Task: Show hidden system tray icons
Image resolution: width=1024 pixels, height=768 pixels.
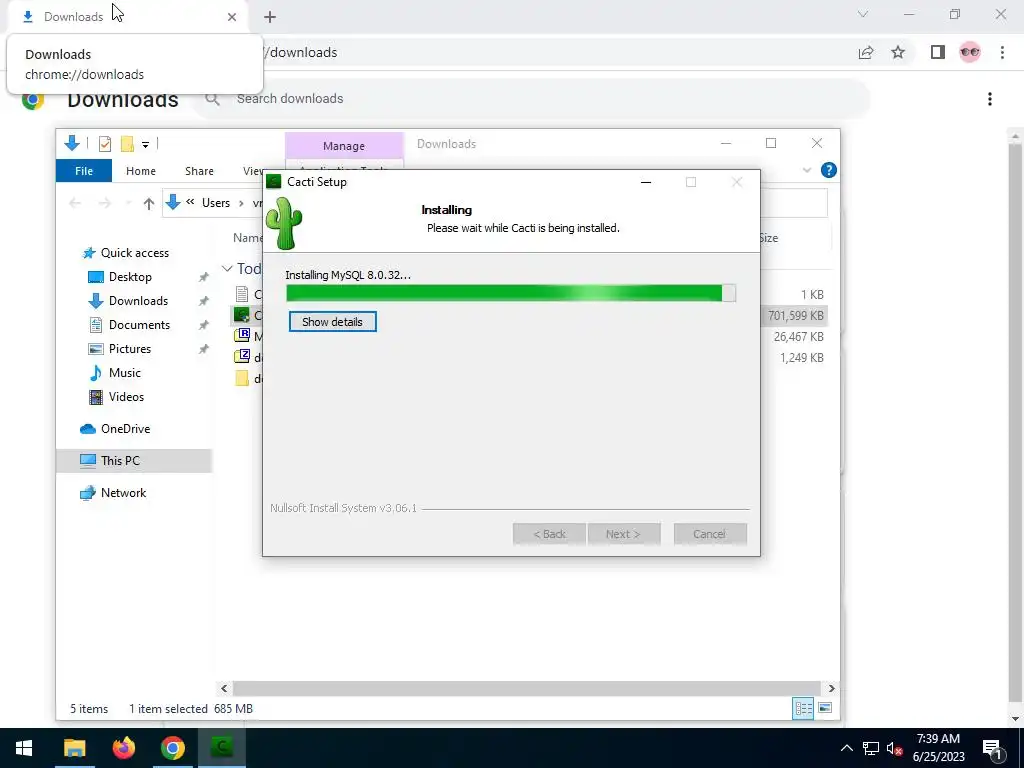Action: [x=846, y=748]
